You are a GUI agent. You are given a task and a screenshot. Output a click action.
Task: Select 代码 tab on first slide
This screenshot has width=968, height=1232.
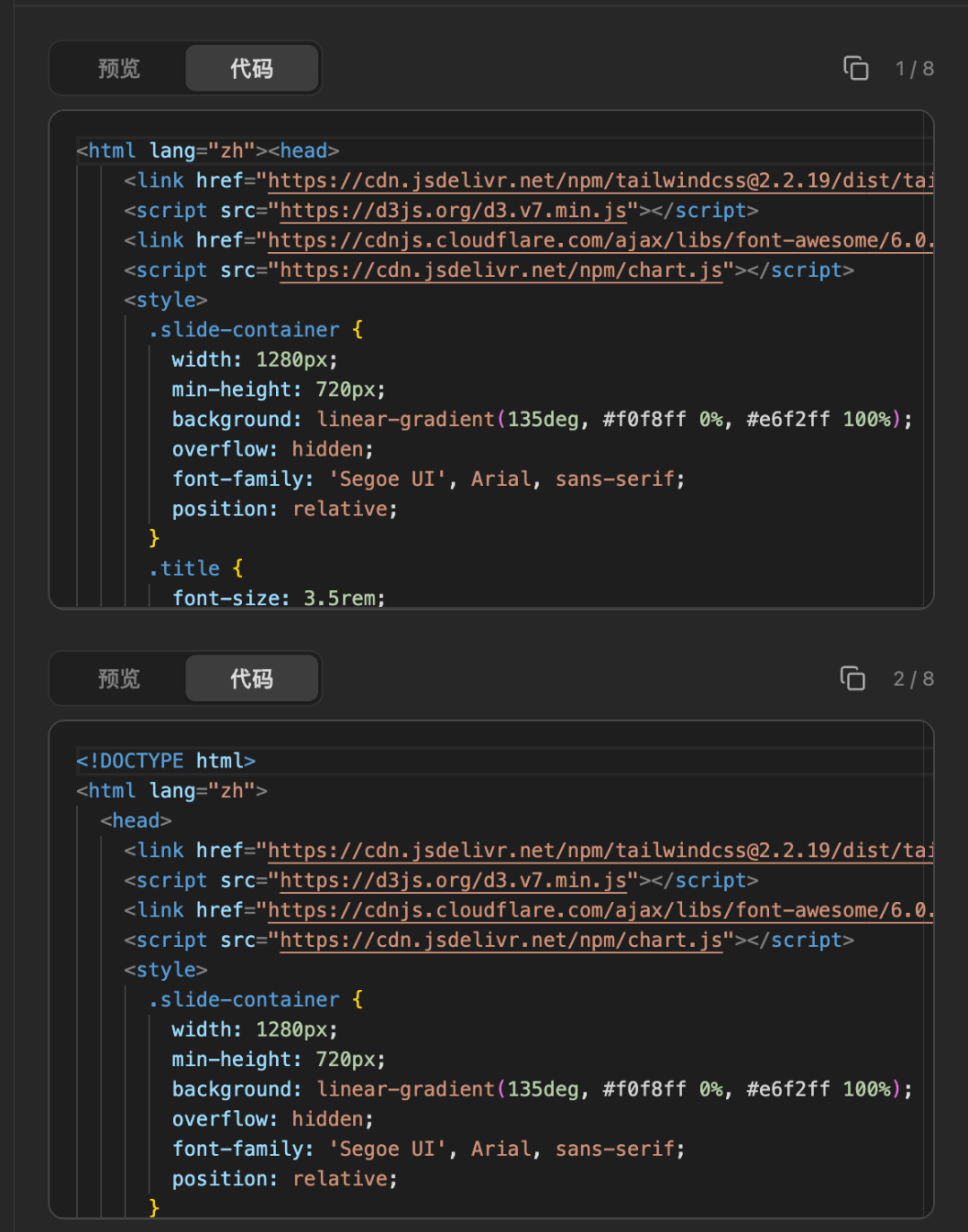coord(251,68)
